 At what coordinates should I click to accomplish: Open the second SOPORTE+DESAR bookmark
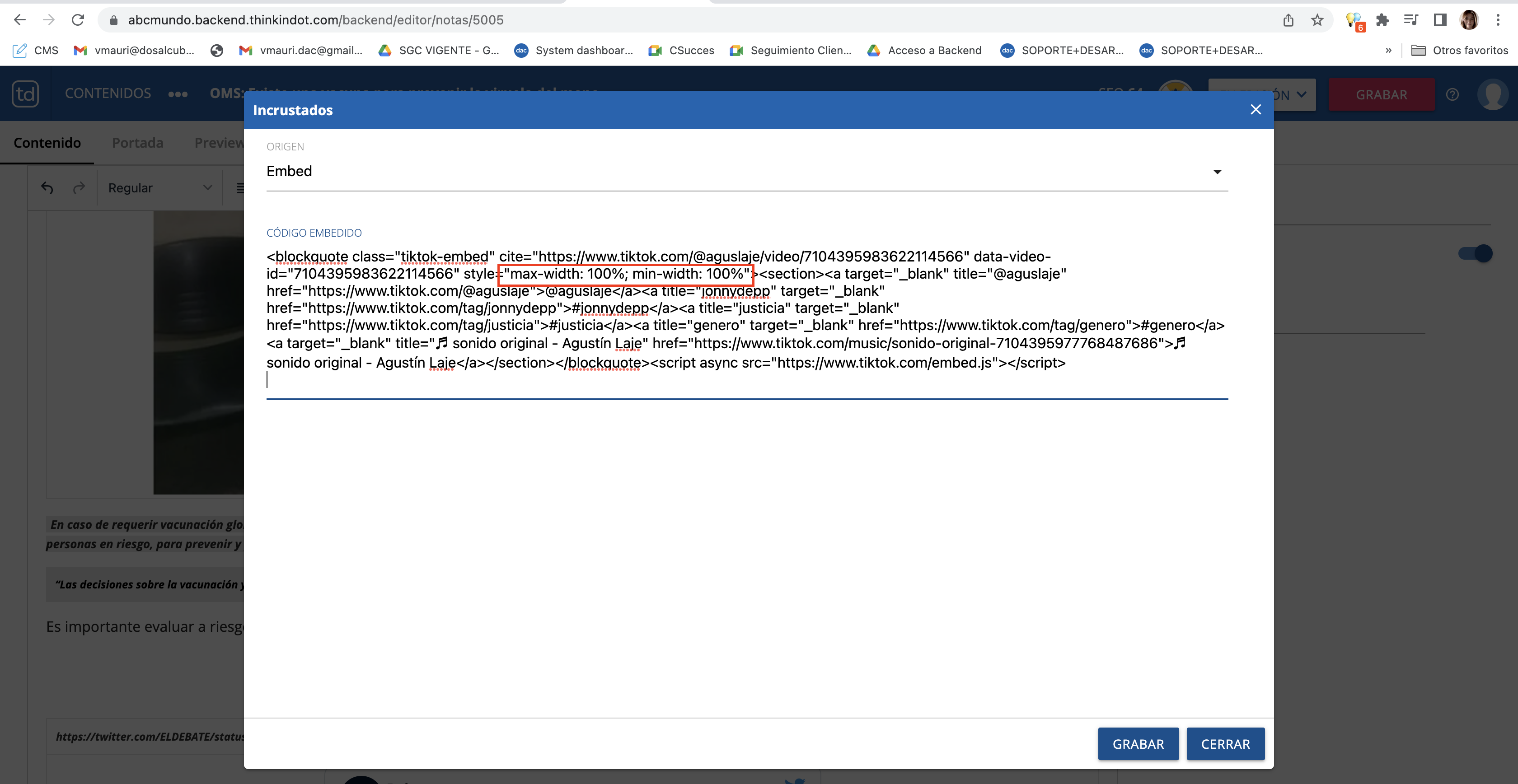1201,51
